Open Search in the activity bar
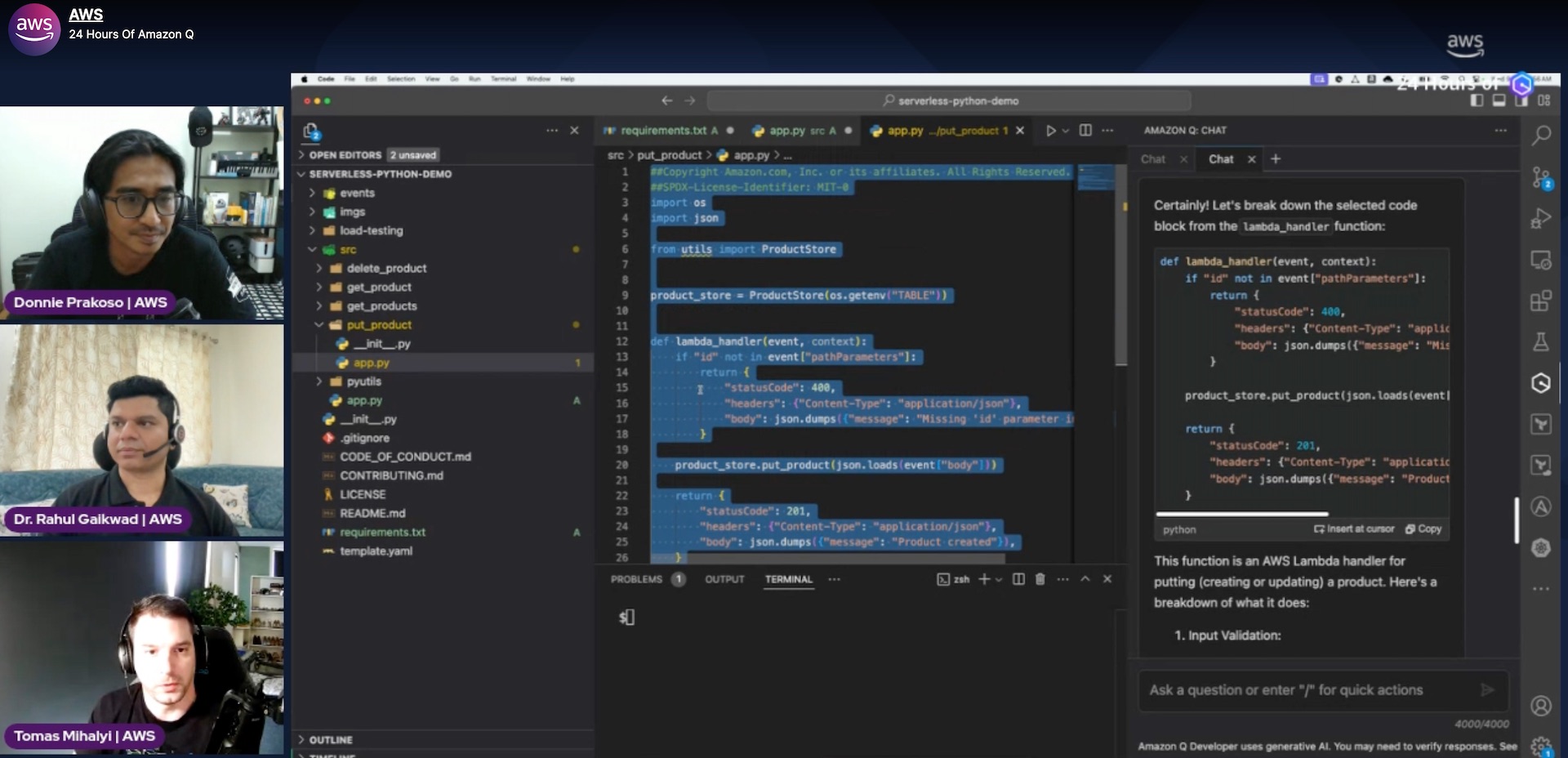This screenshot has height=758, width=1568. [1541, 135]
